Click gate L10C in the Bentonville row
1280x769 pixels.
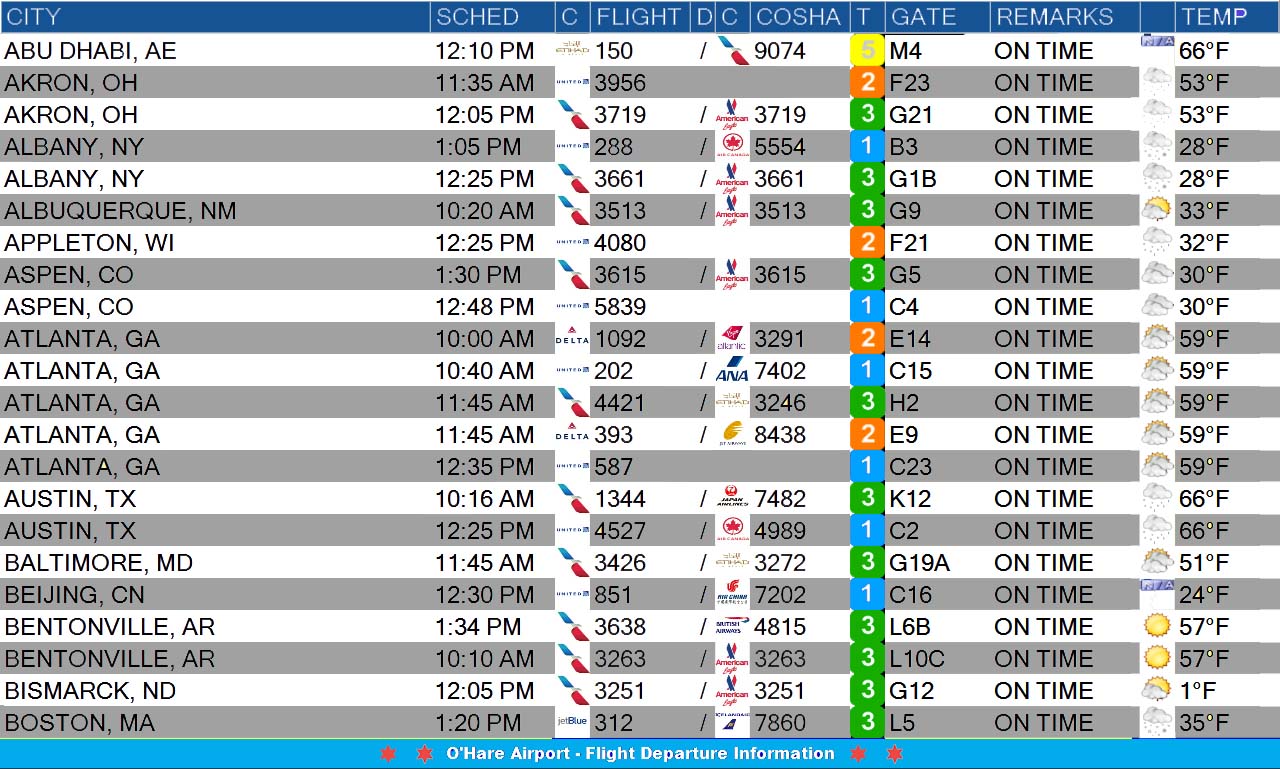[x=917, y=659]
